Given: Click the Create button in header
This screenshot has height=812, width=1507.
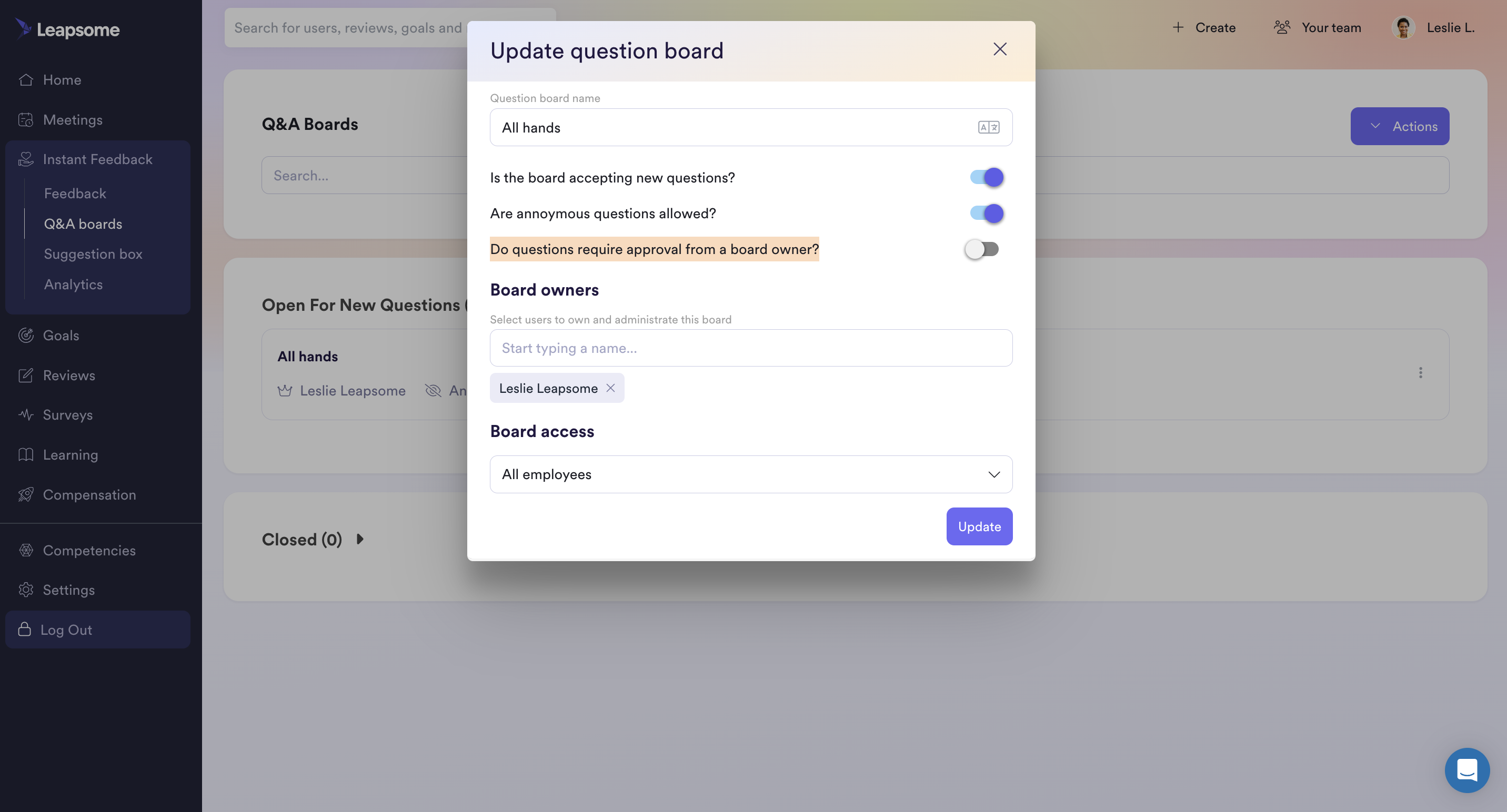Looking at the screenshot, I should tap(1204, 27).
